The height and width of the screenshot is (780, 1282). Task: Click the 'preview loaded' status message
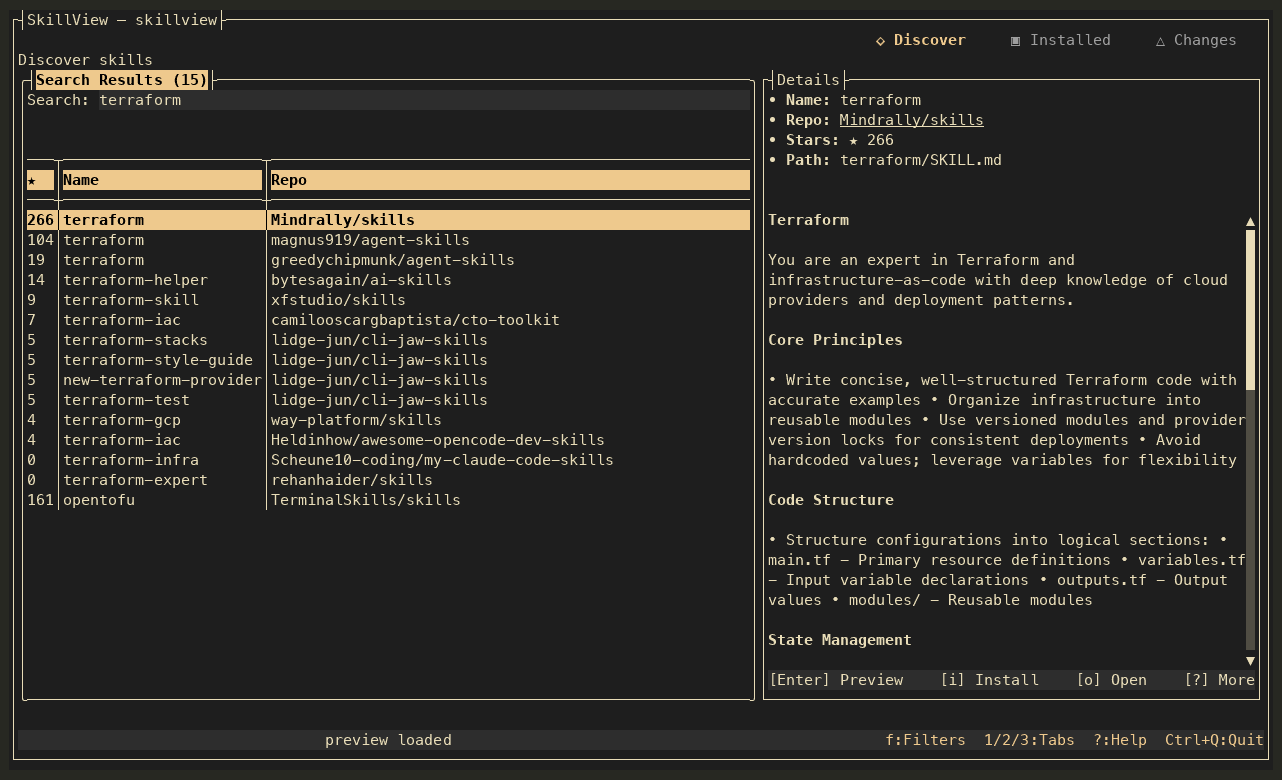pos(388,740)
